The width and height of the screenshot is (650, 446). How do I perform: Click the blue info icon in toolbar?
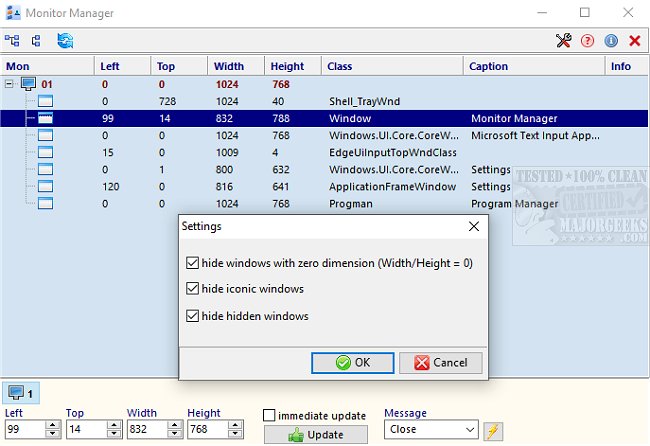point(611,41)
